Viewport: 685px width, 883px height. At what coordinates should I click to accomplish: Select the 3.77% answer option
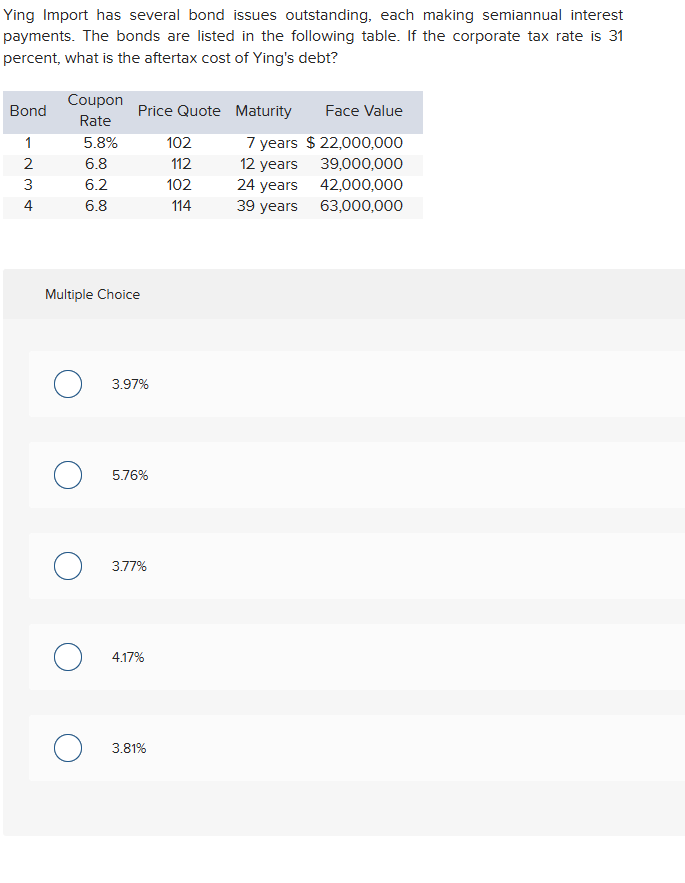67,566
